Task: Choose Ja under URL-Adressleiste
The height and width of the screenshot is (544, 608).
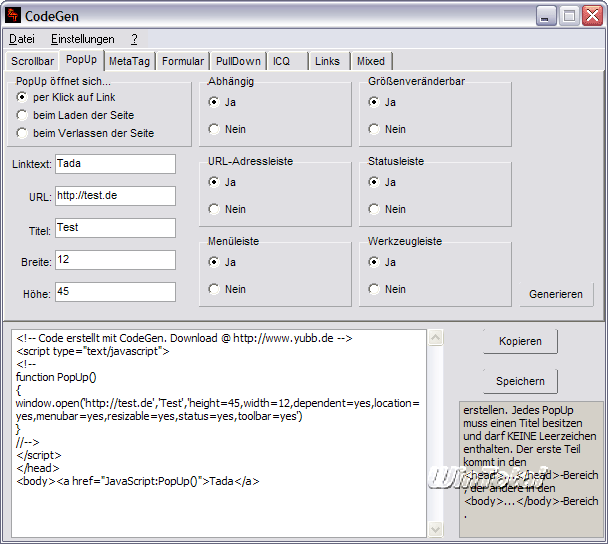Action: (x=222, y=182)
